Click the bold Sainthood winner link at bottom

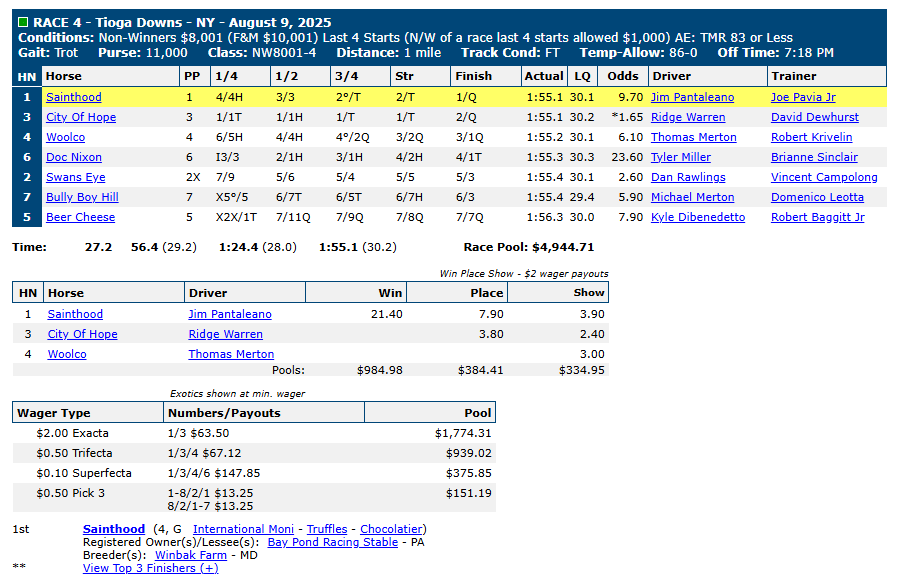(x=114, y=529)
